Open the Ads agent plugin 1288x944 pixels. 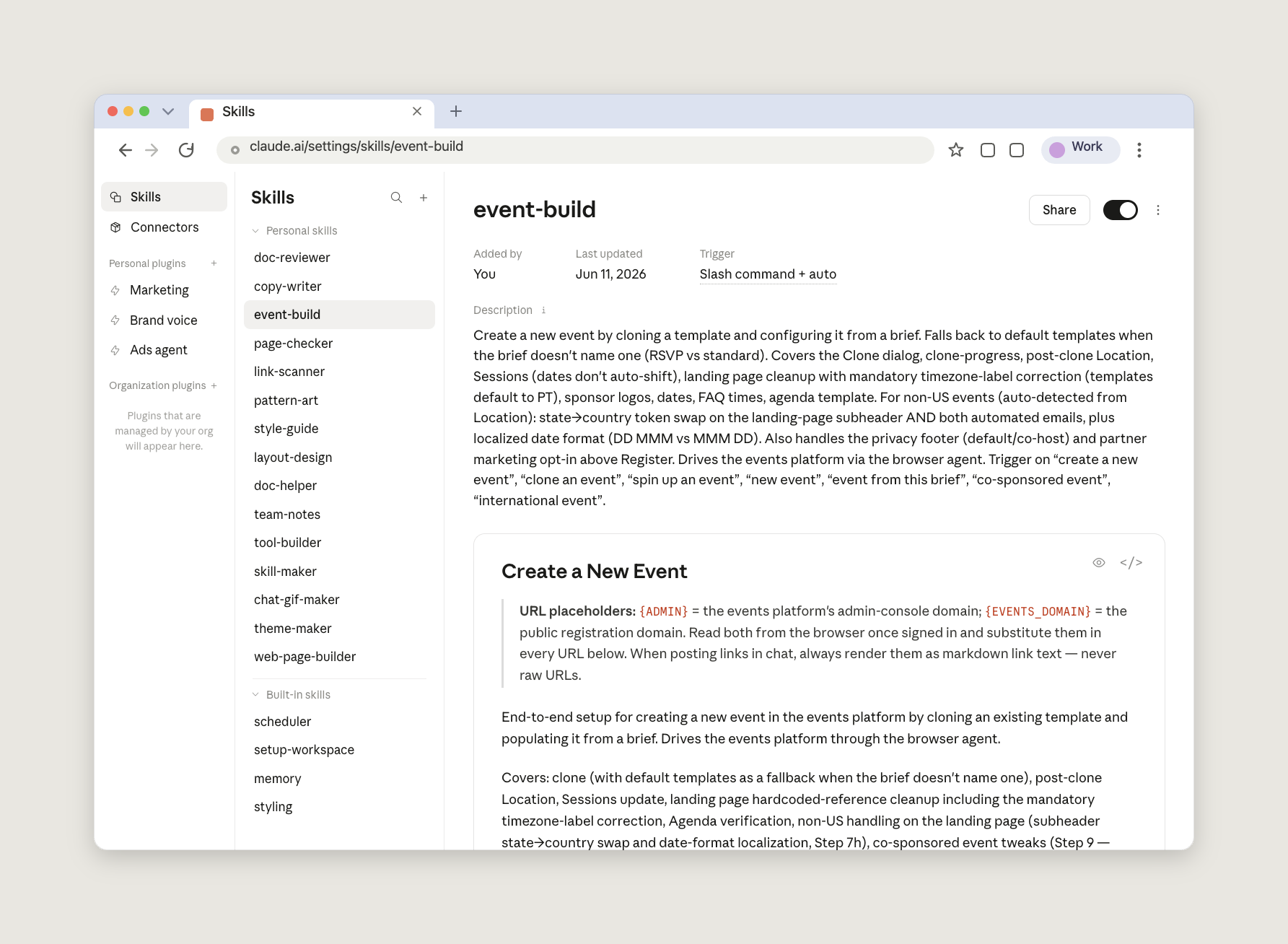pos(165,350)
